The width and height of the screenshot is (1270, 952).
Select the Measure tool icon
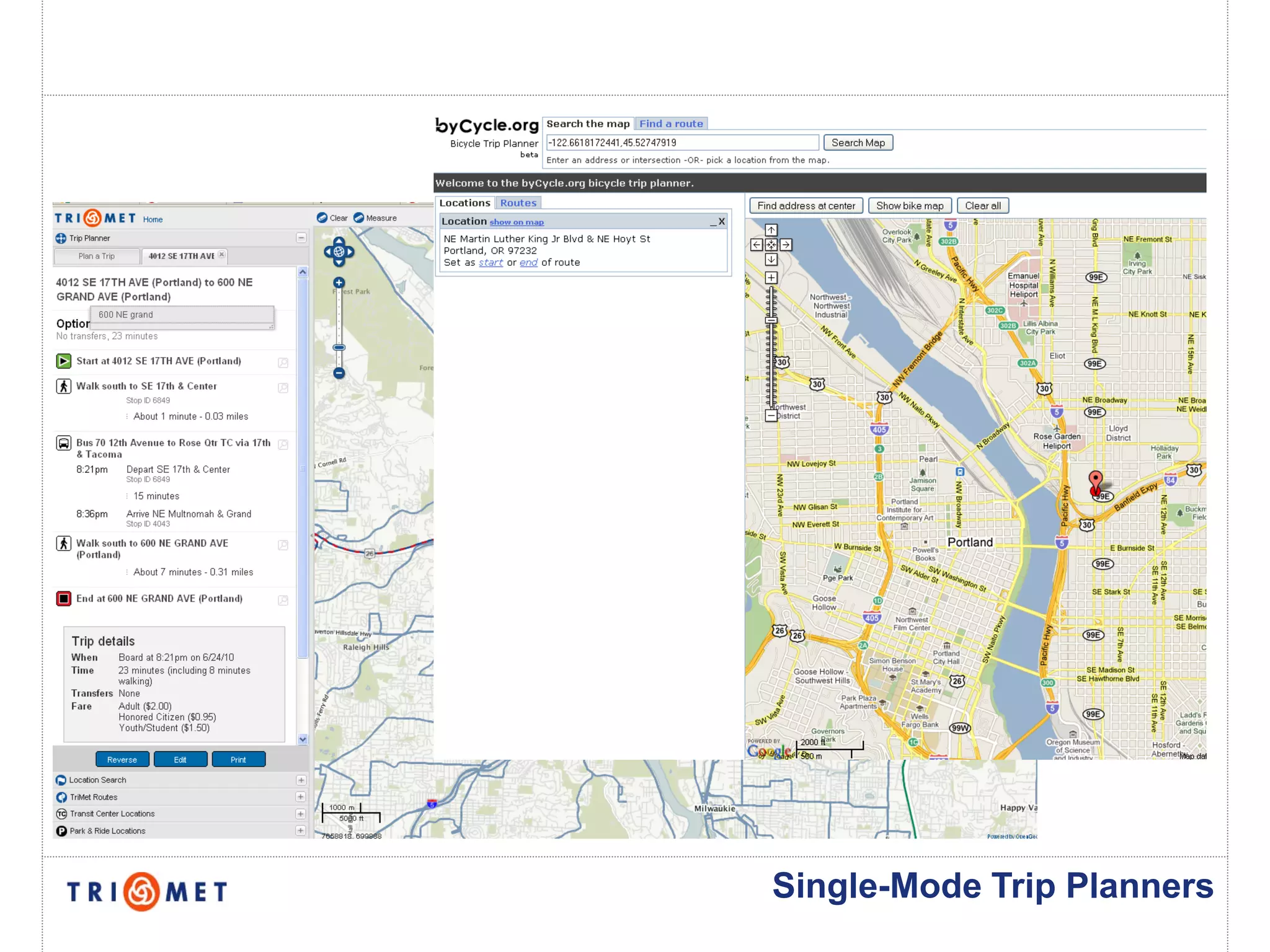pos(358,218)
